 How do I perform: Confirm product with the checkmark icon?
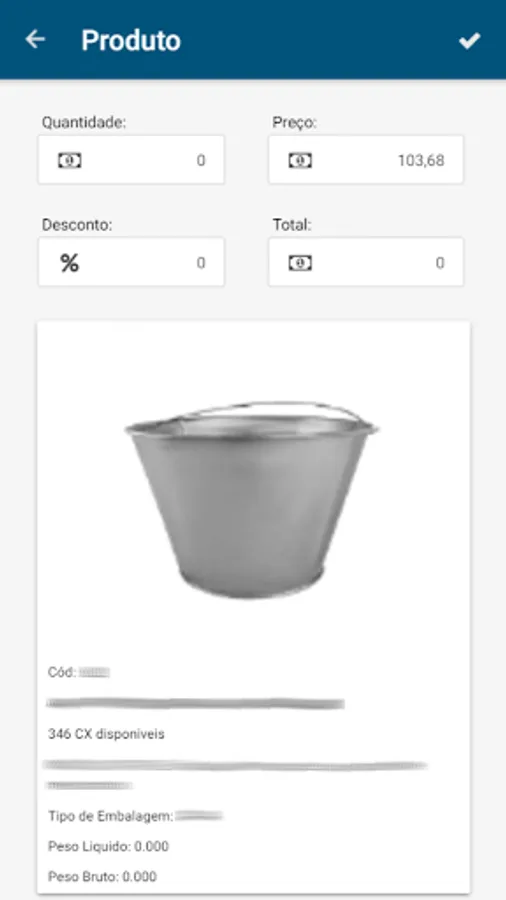[x=469, y=40]
